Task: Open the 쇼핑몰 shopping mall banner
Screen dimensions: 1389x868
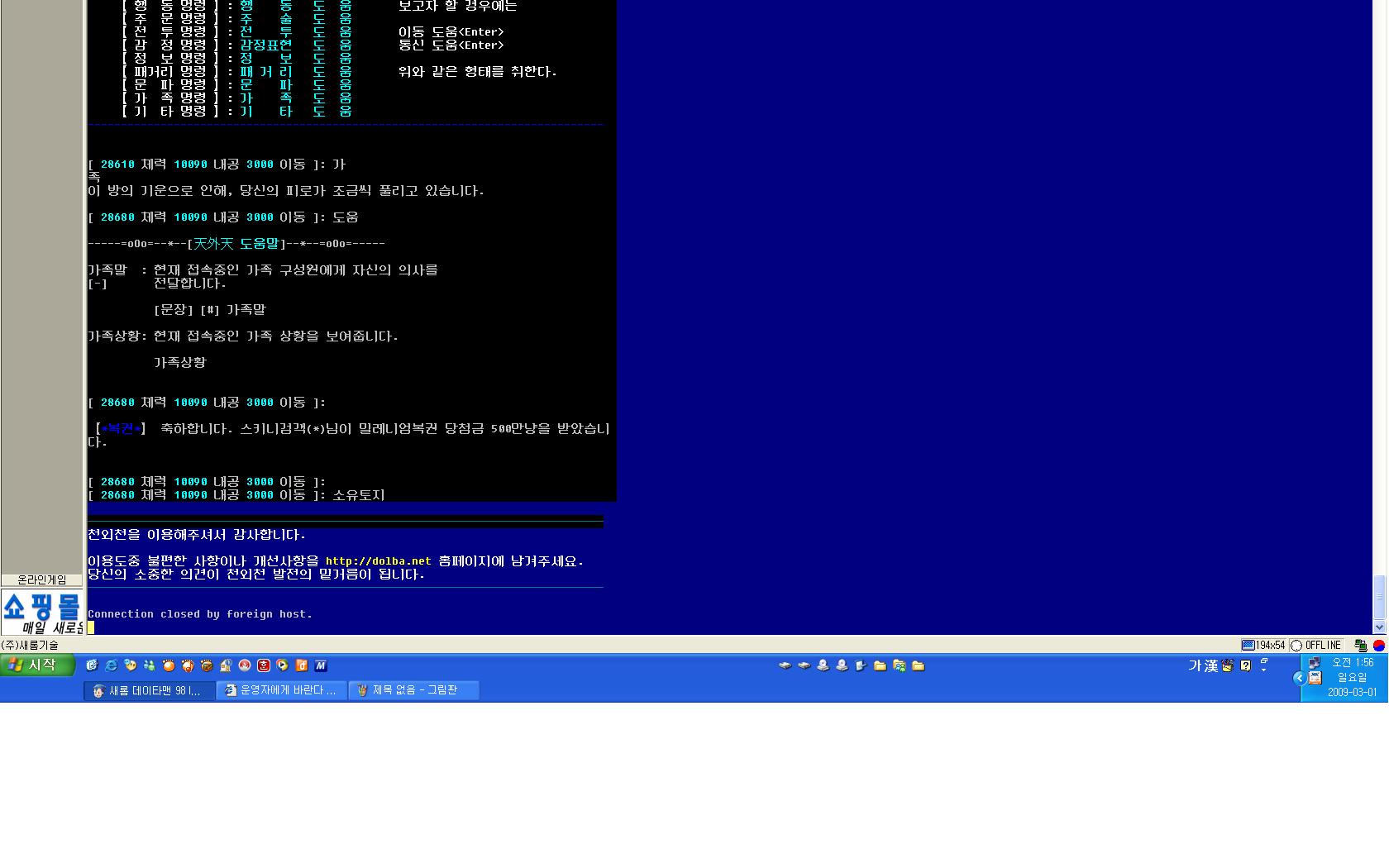Action: tap(42, 612)
